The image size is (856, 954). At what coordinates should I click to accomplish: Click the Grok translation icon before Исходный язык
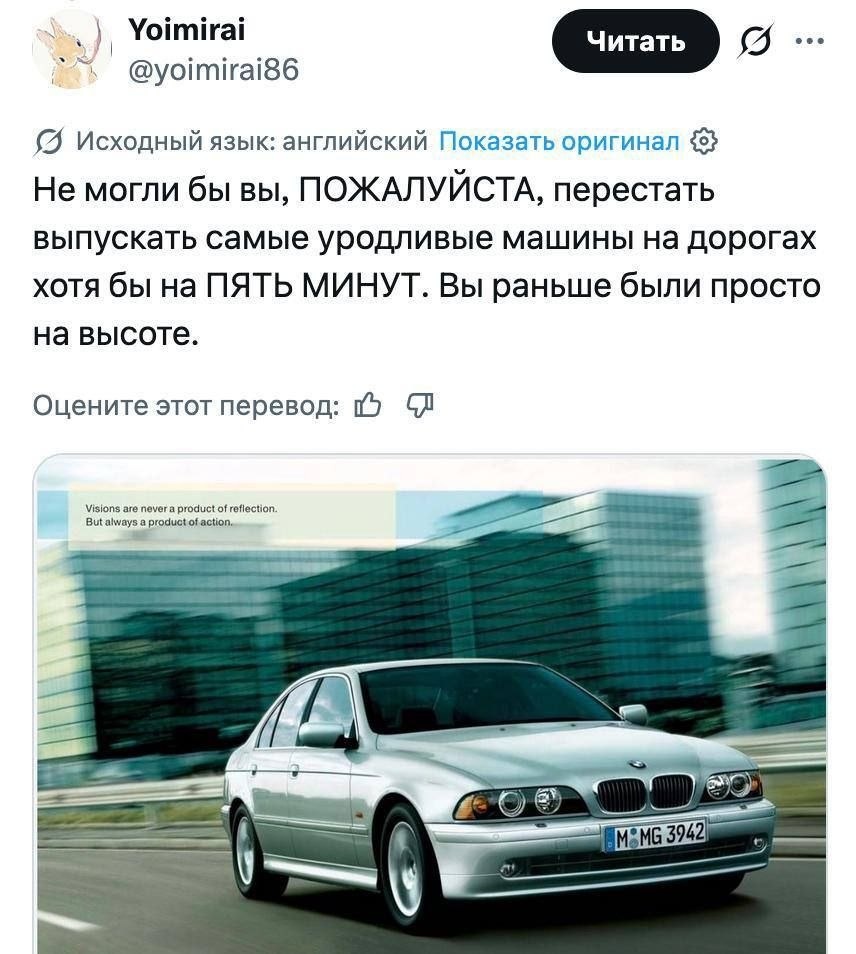tap(47, 142)
